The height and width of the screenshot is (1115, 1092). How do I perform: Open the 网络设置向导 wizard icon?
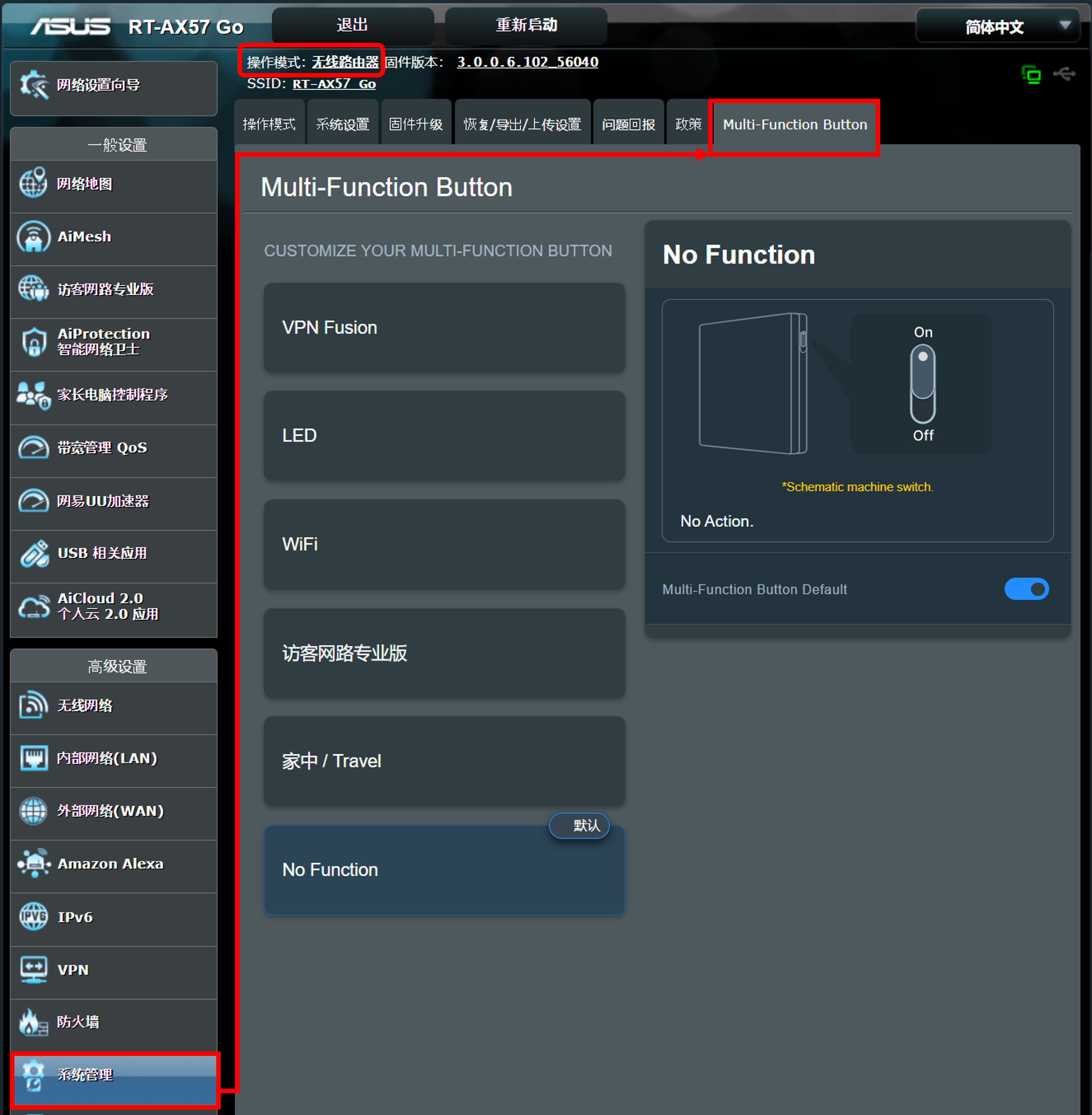tap(34, 85)
